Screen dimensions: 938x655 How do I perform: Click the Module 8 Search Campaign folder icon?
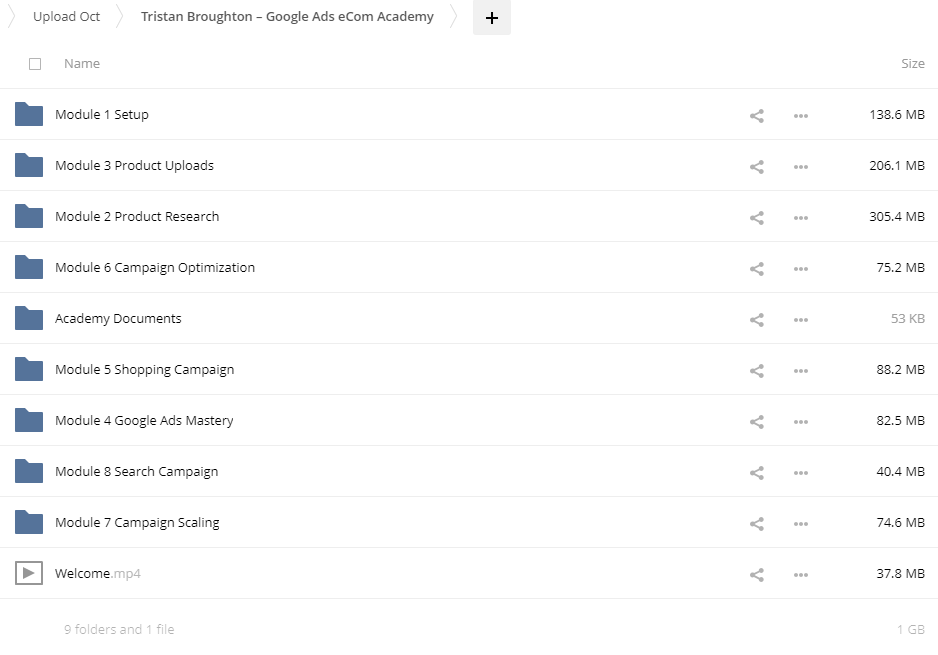29,471
